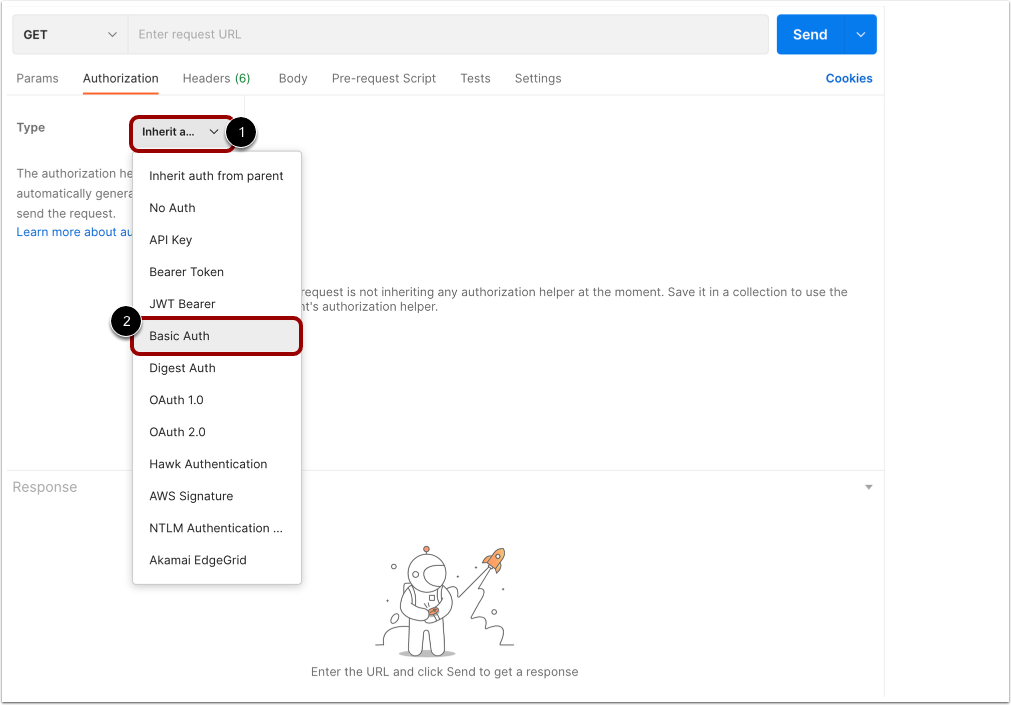
Task: Choose No Auth authorization type
Action: click(x=172, y=207)
